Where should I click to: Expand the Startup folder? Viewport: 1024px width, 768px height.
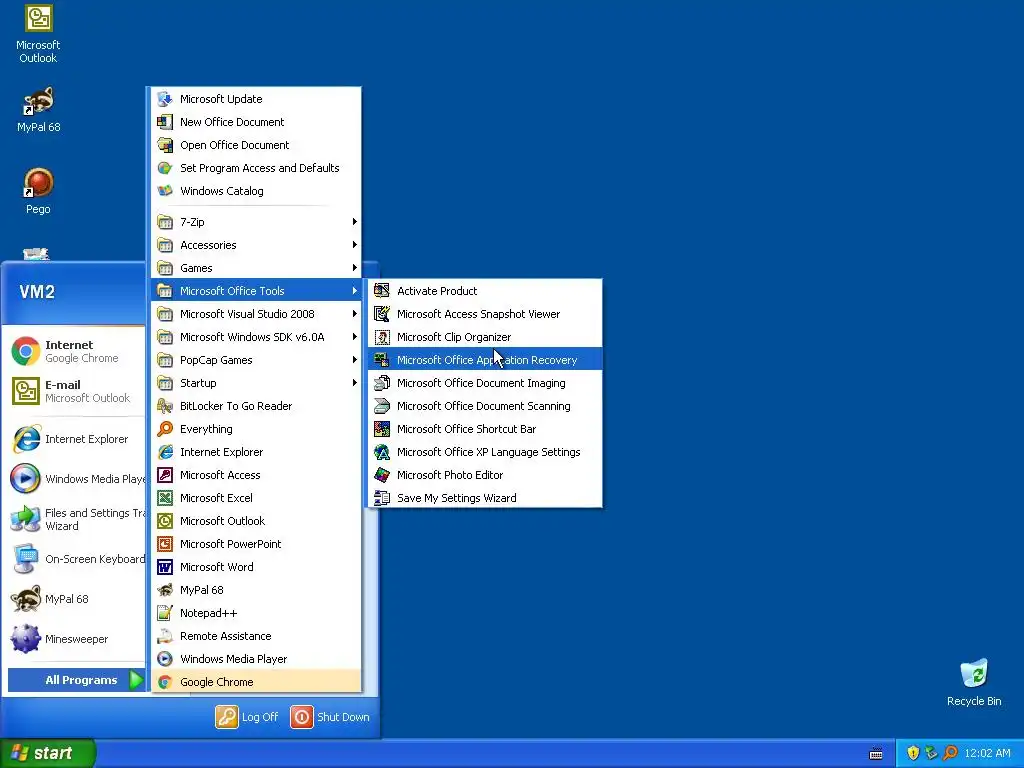(256, 383)
